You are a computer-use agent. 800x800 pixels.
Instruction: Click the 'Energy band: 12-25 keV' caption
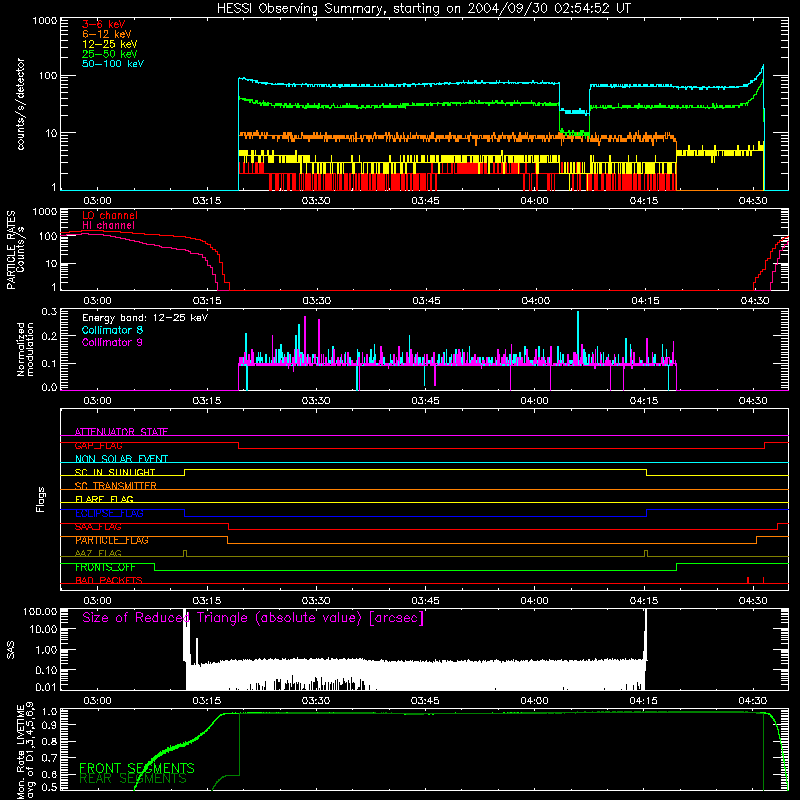[x=145, y=318]
